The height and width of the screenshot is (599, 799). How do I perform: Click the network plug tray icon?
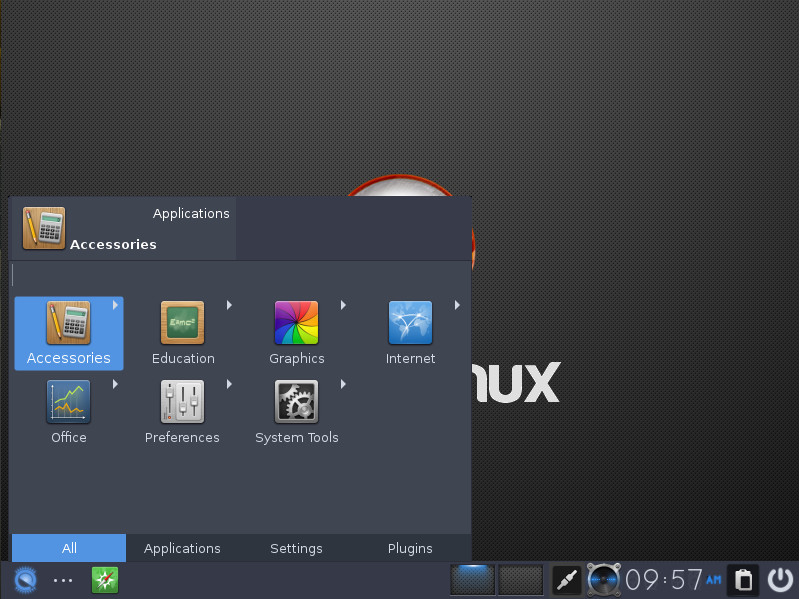567,580
